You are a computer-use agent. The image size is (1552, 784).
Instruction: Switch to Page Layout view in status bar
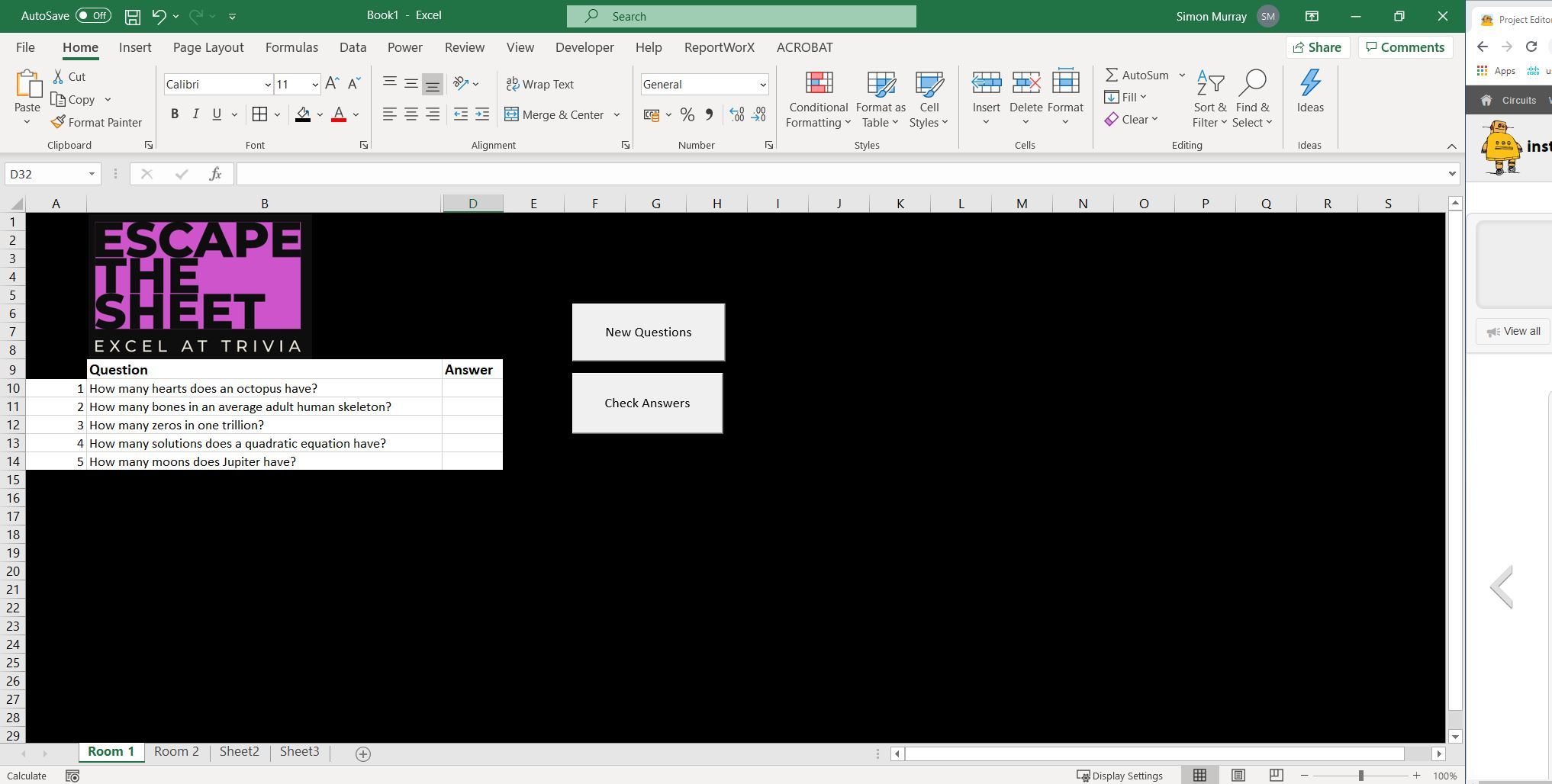click(x=1238, y=776)
